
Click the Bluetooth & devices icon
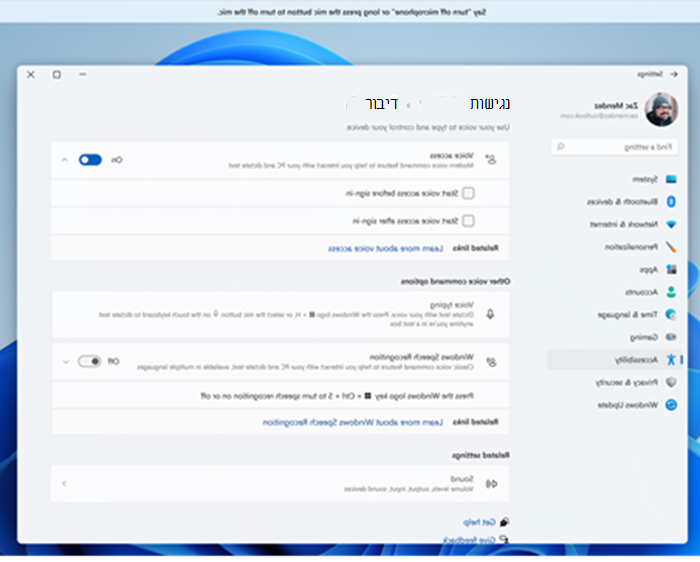pyautogui.click(x=671, y=202)
